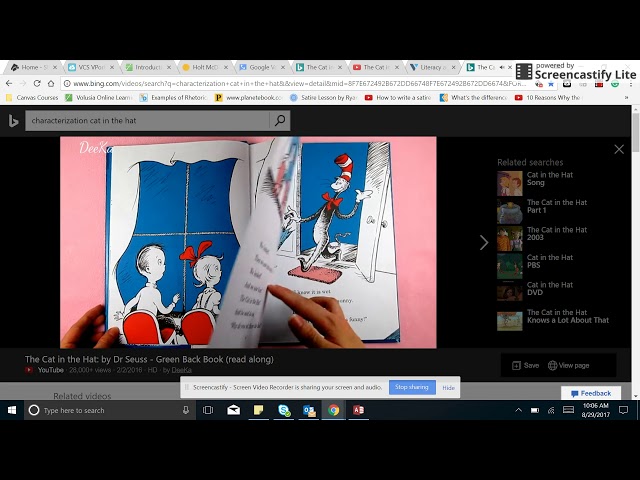
Task: Click the microphone icon in taskbar search
Action: point(186,410)
